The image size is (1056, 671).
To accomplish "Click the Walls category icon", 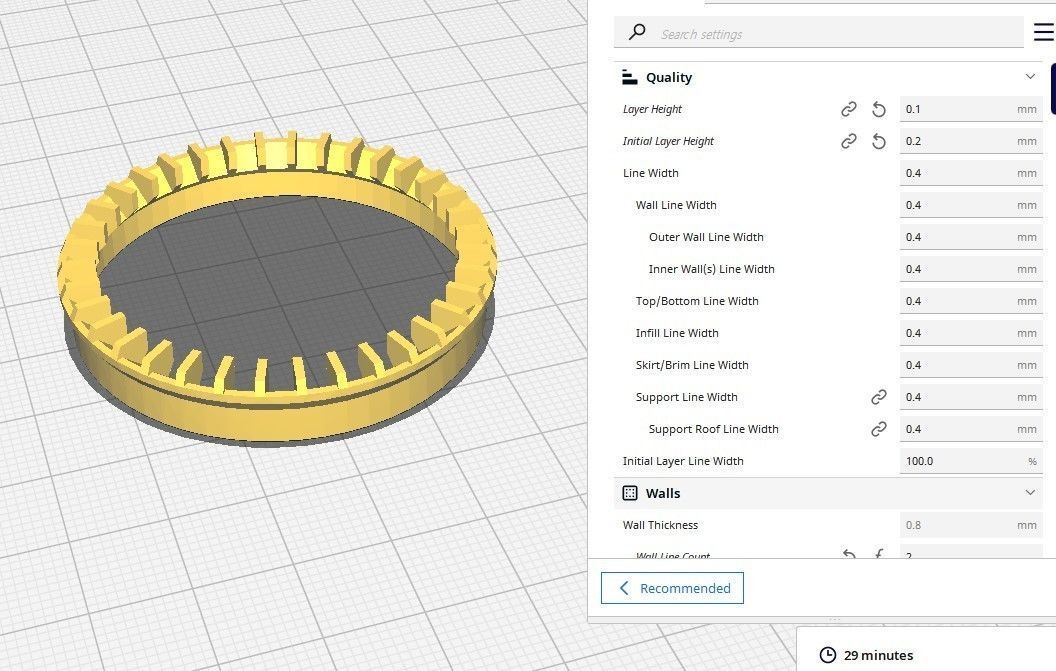I will [630, 493].
